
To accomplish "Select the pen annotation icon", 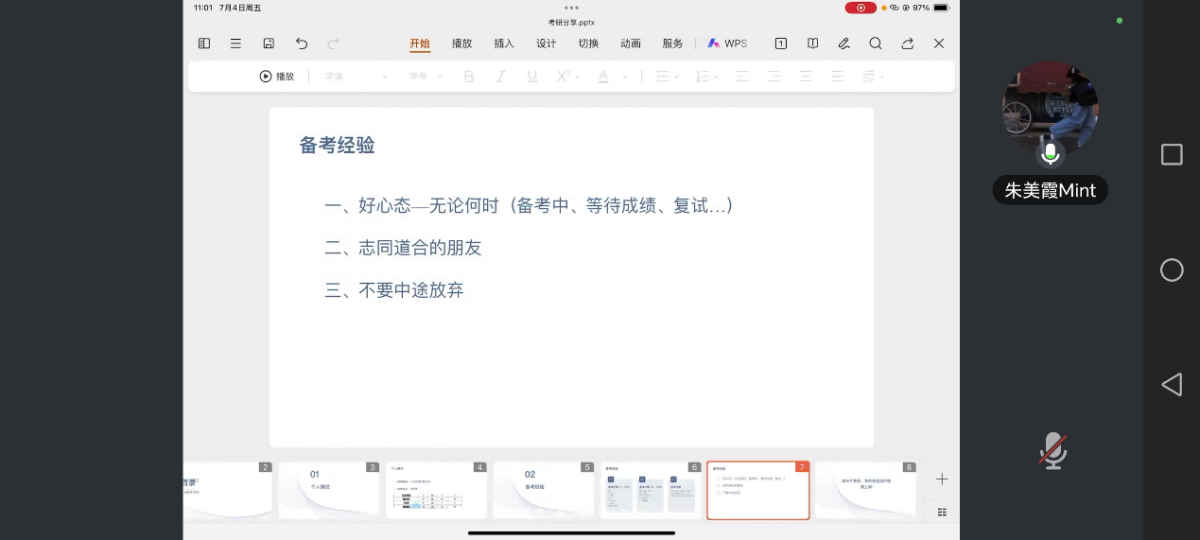I will click(844, 44).
